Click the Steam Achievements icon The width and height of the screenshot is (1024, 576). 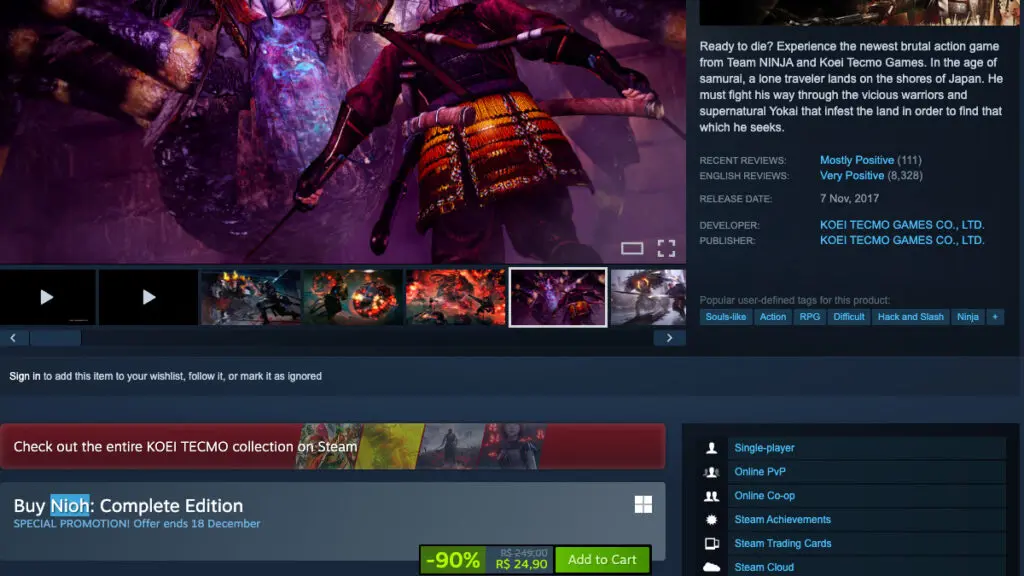711,519
